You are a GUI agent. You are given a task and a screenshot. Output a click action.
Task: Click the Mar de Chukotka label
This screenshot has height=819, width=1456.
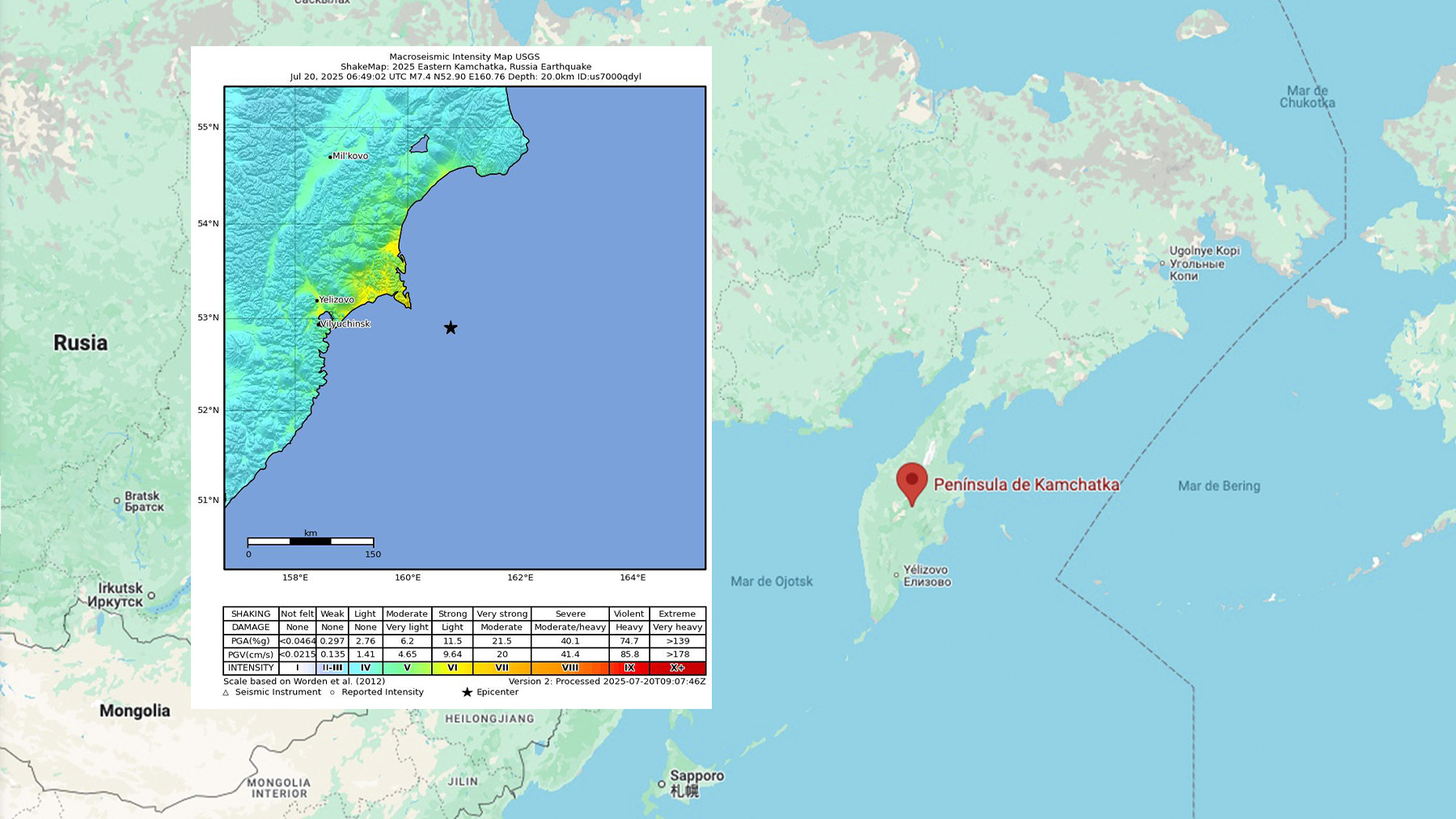(1307, 97)
